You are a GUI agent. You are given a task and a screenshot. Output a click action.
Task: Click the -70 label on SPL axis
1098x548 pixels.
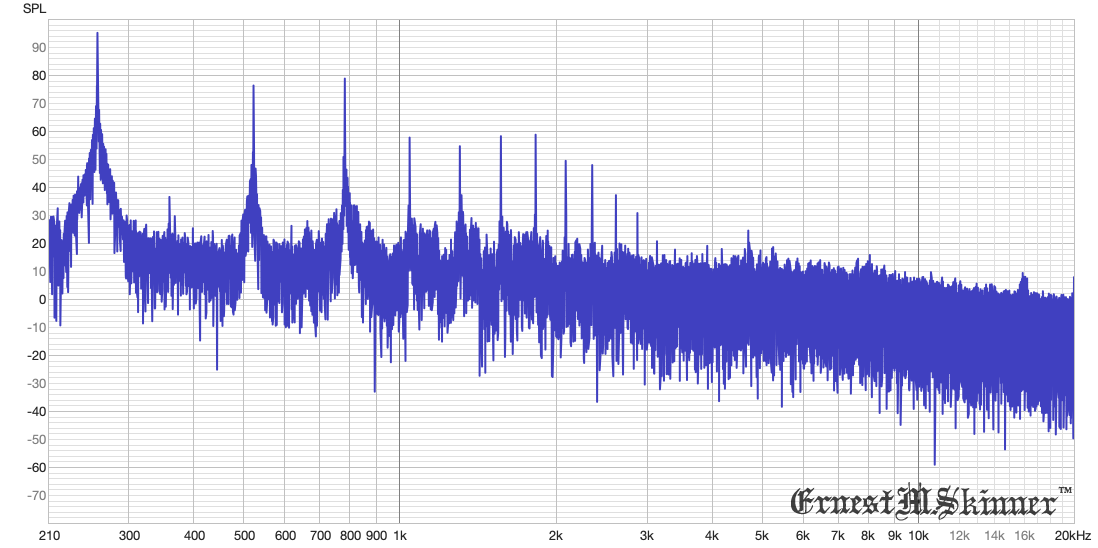tap(38, 496)
